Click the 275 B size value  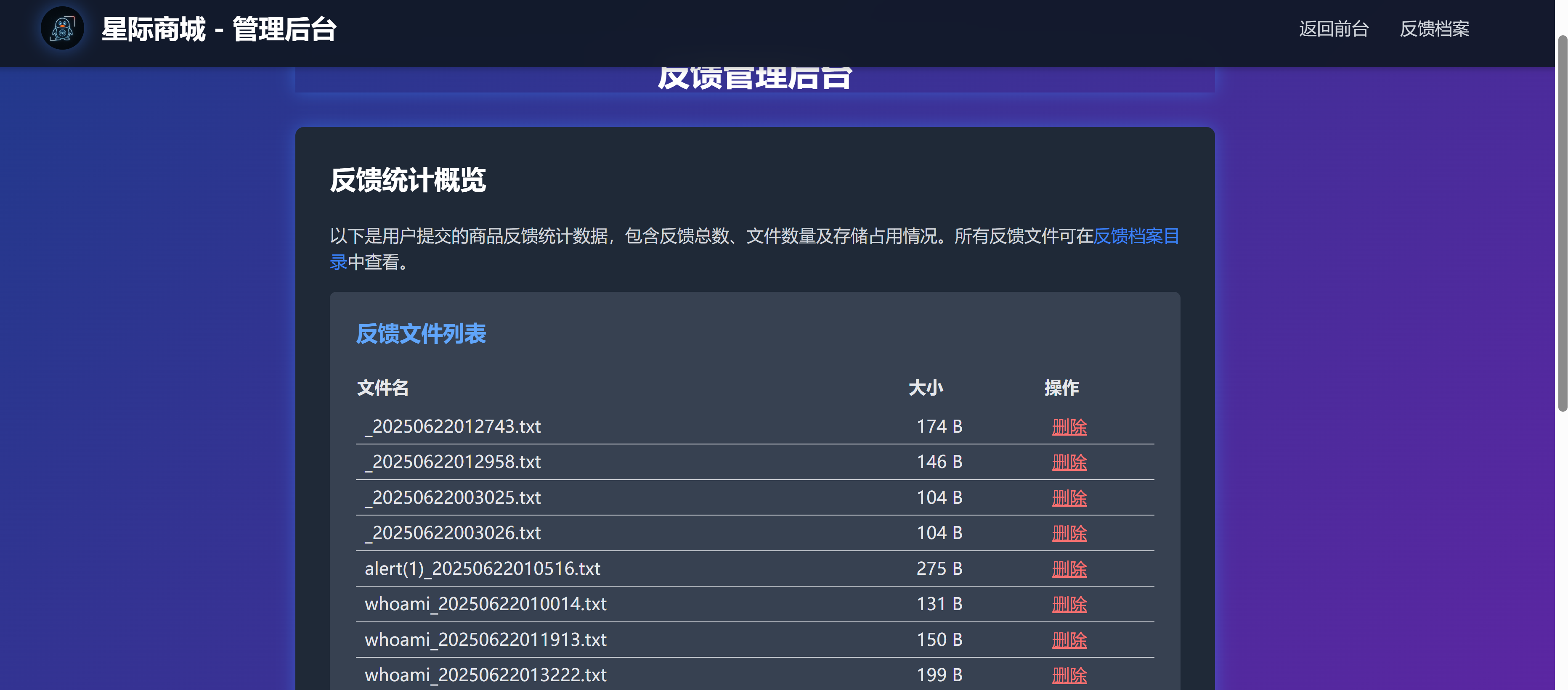point(939,569)
